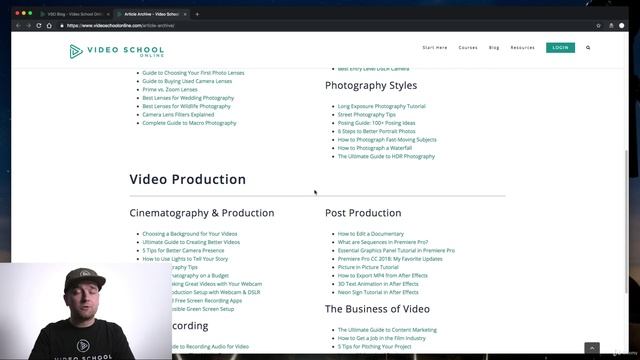The width and height of the screenshot is (640, 360).
Task: Open Prime vs. Zoom Lenses article
Action: [170, 89]
